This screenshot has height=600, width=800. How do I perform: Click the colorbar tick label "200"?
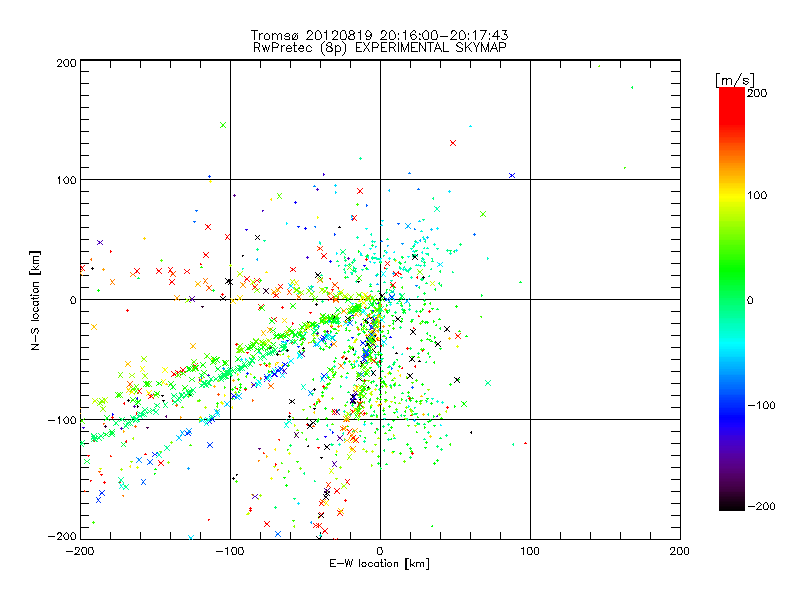point(757,93)
